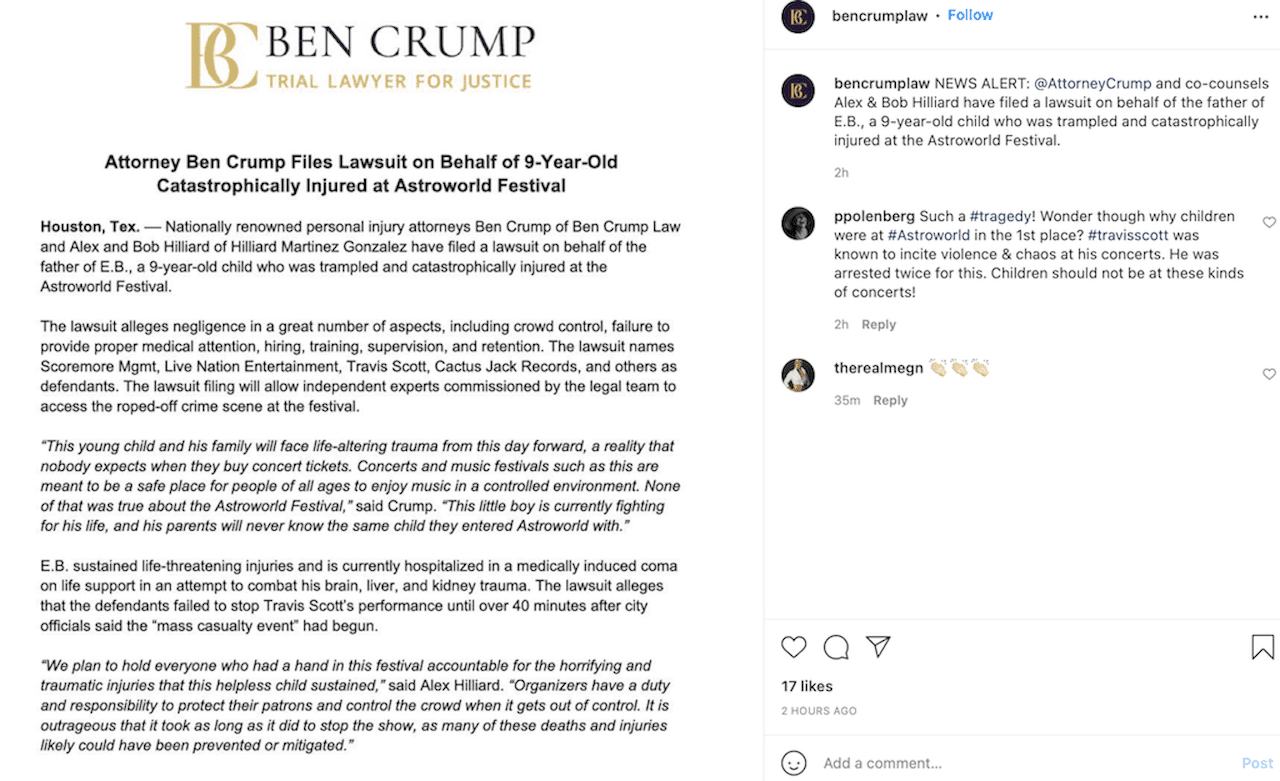View ppolenberg's profile picture
The height and width of the screenshot is (781, 1280).
tap(798, 223)
